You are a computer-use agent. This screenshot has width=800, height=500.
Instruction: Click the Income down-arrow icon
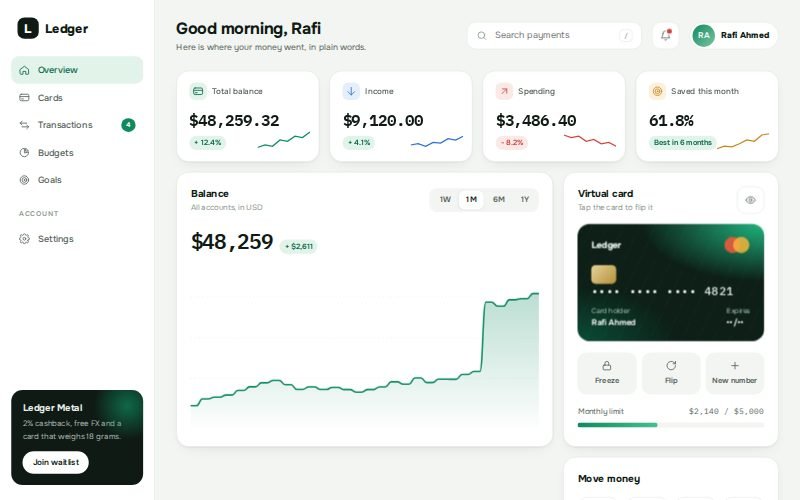tap(351, 91)
